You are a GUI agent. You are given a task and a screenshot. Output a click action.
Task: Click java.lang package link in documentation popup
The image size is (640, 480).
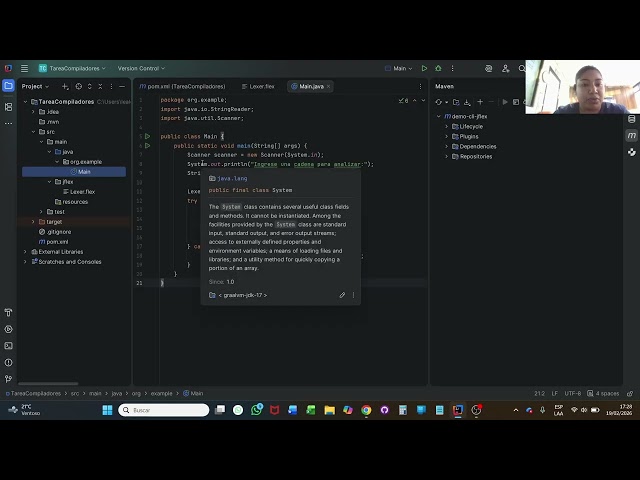[x=232, y=178]
